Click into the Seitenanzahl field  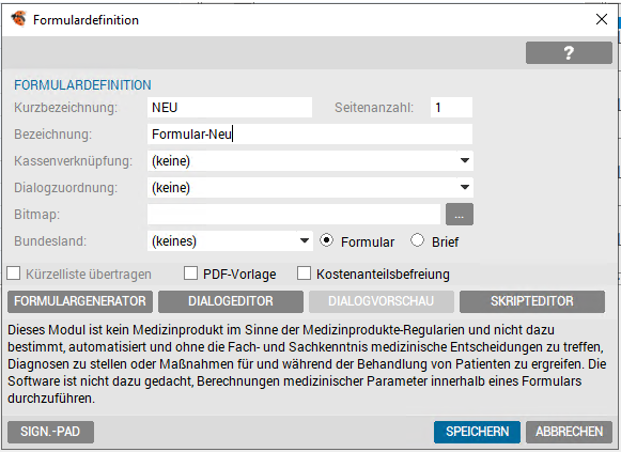(x=451, y=107)
